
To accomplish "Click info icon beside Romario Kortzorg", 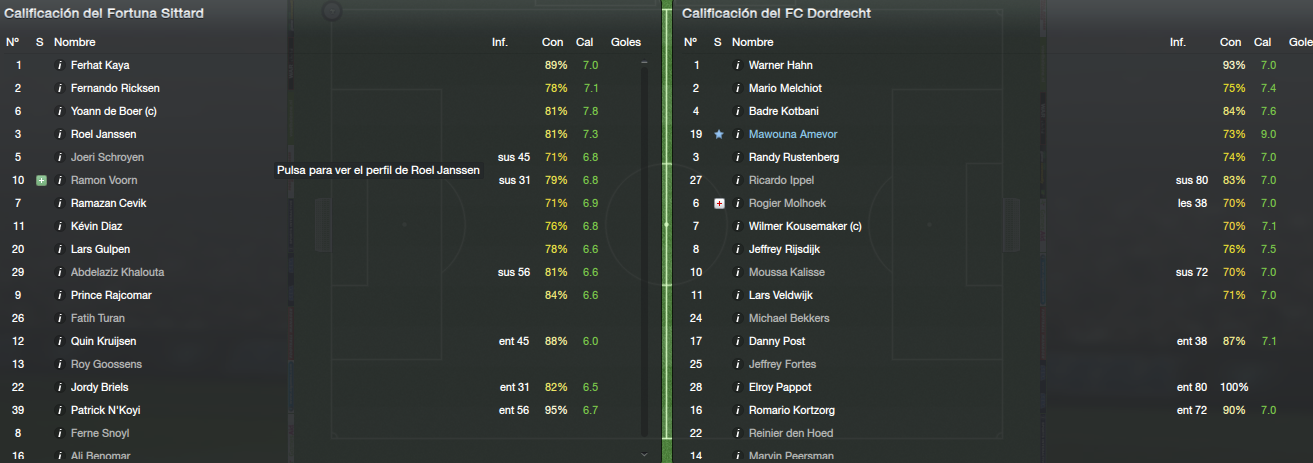I will (737, 410).
